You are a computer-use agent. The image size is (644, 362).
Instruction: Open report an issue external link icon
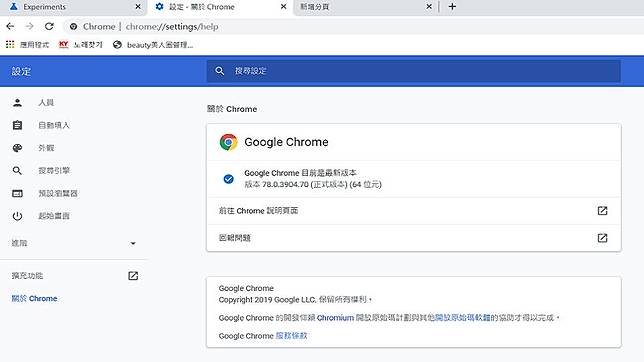(x=603, y=238)
